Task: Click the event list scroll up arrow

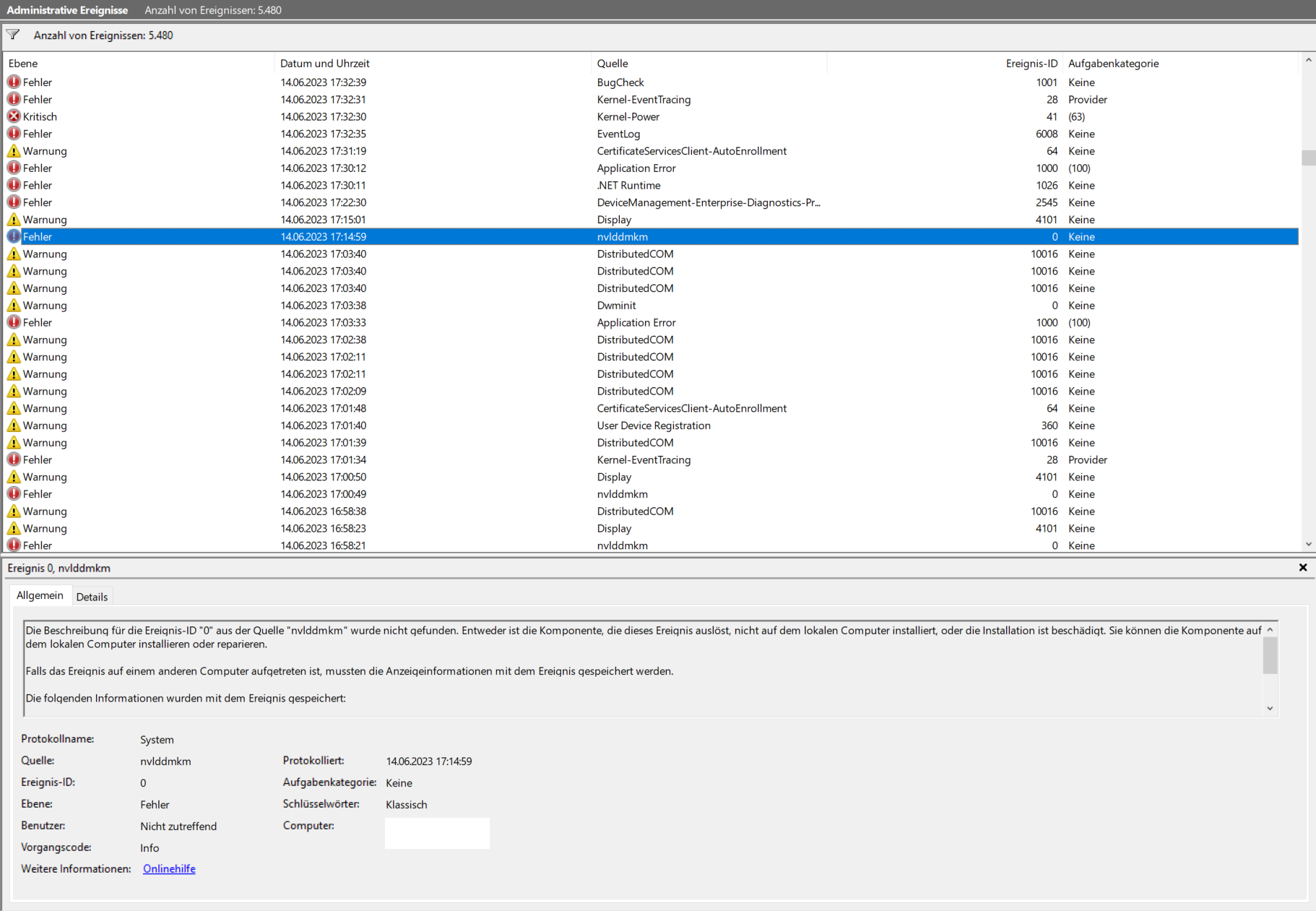Action: click(1309, 61)
